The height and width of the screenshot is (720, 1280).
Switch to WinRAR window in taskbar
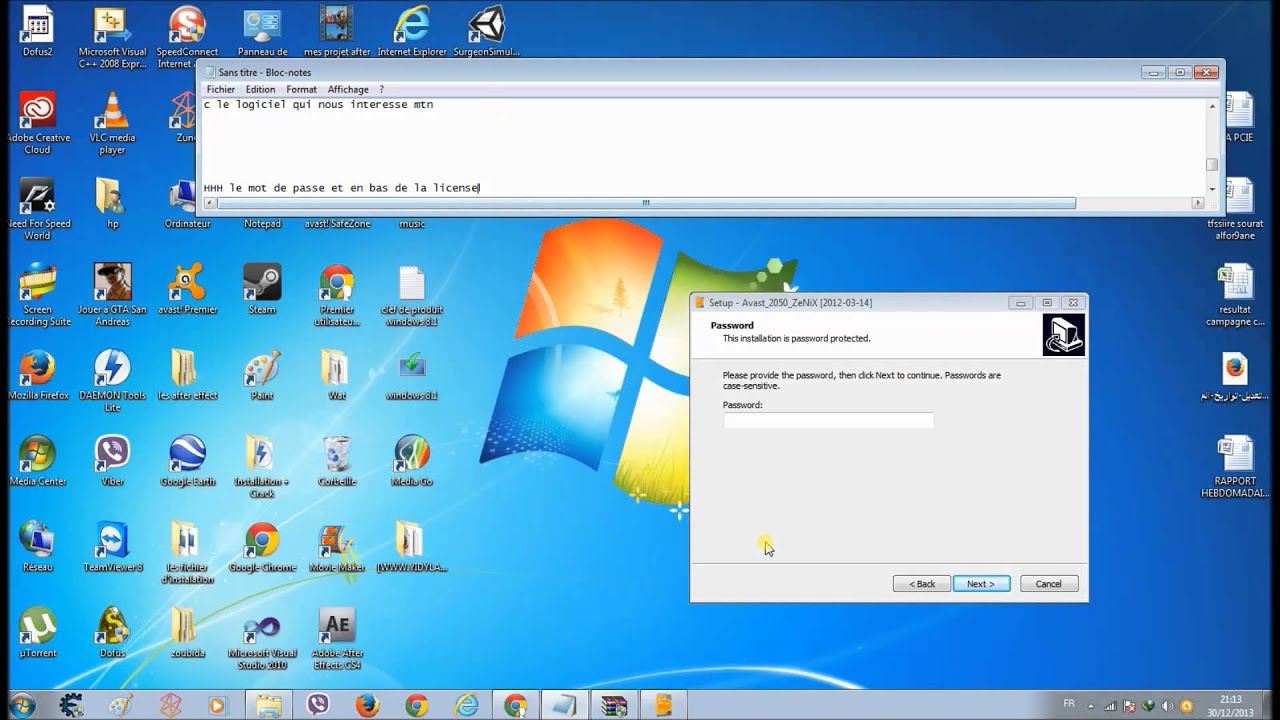tap(614, 705)
